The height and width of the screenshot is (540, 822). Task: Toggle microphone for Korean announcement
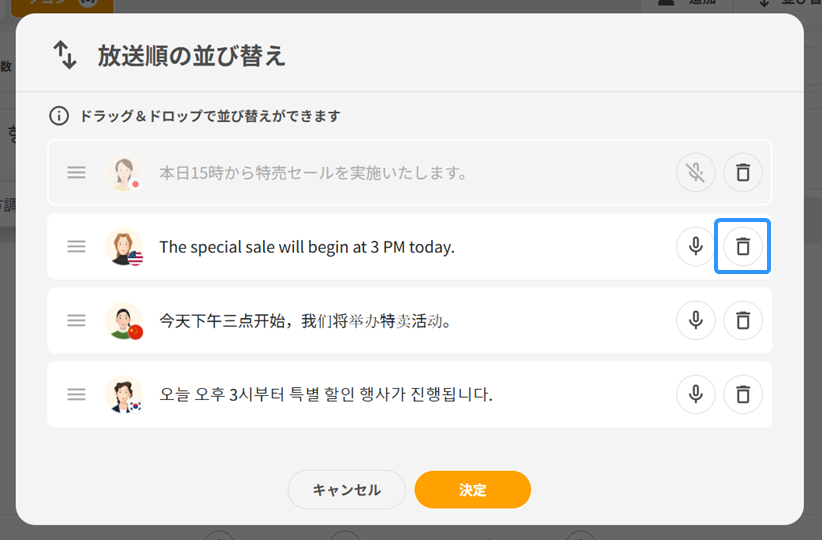pos(695,394)
